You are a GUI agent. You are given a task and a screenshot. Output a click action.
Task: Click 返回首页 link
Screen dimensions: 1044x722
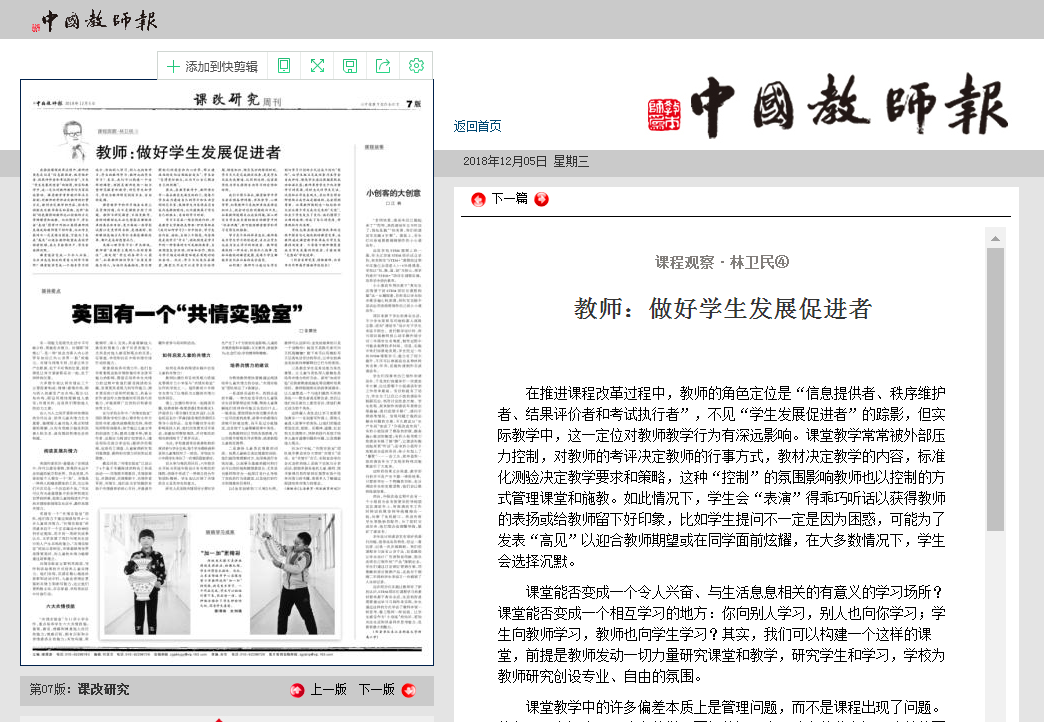[x=478, y=126]
